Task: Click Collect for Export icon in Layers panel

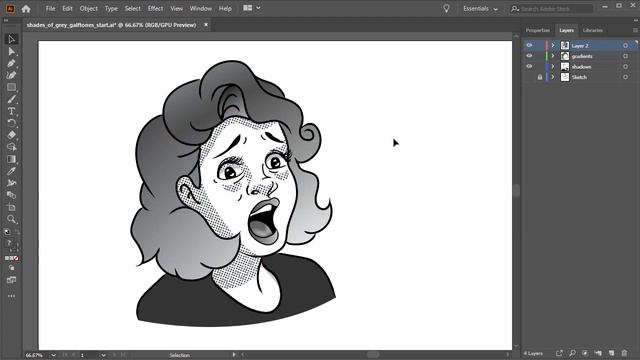Action: click(x=559, y=353)
